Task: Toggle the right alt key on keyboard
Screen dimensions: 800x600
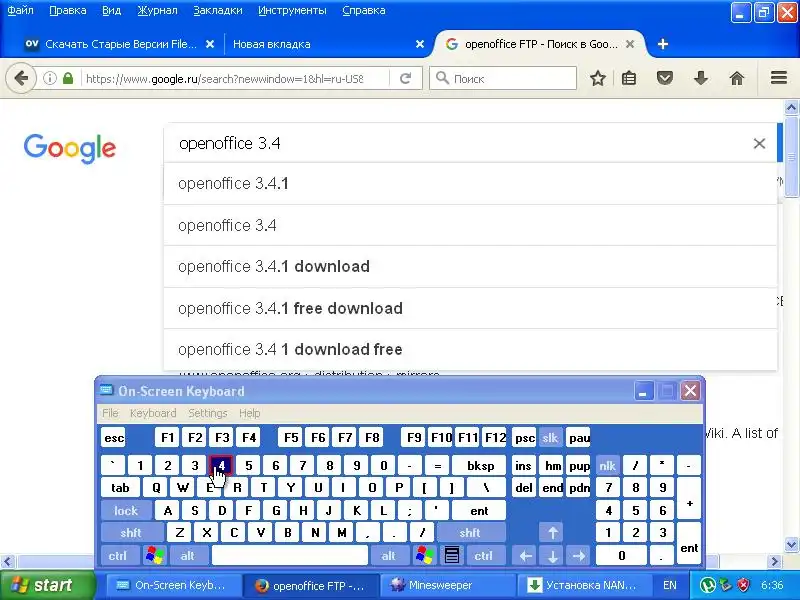Action: [388, 556]
